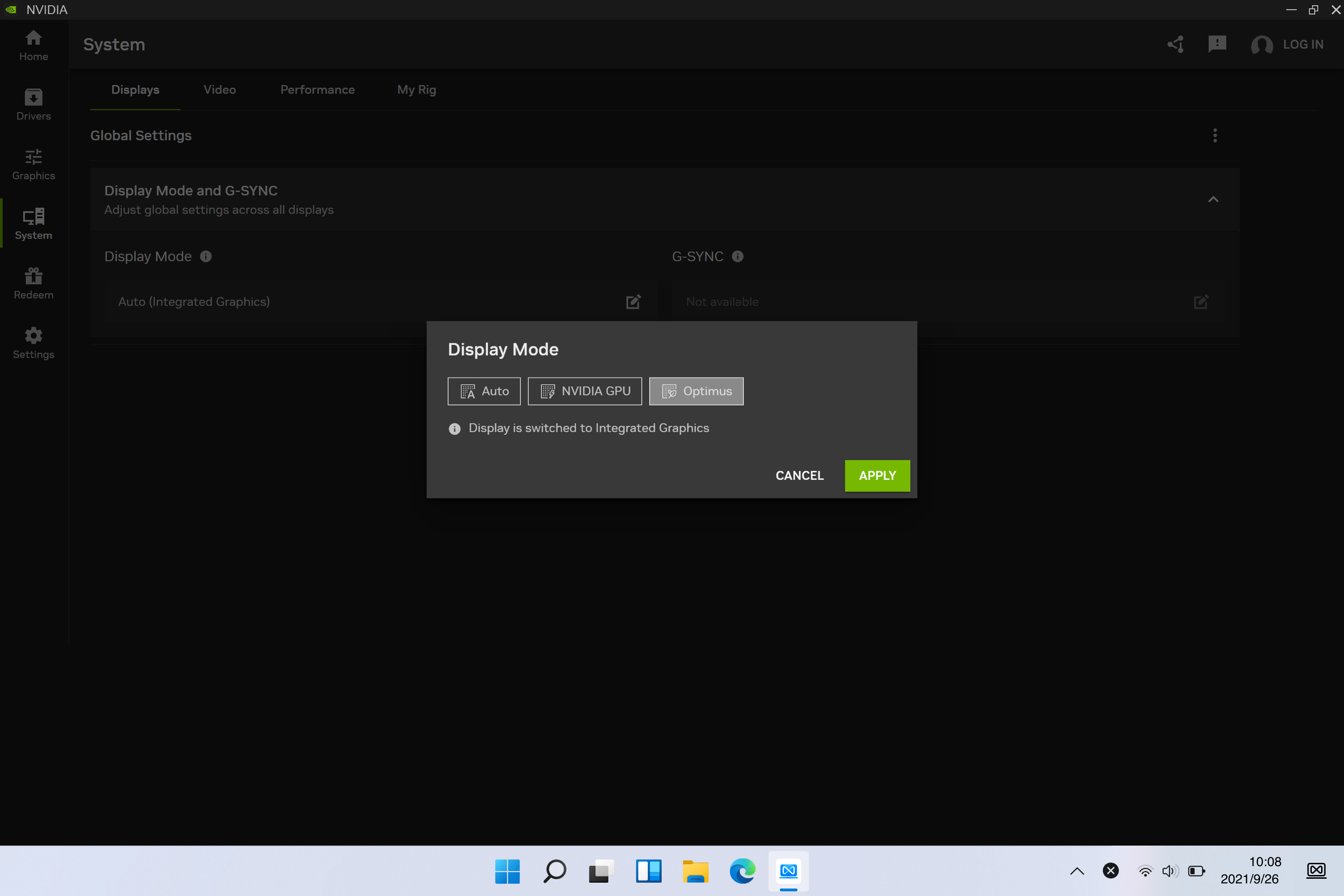Click the X tray icon
This screenshot has width=1344, height=896.
[1111, 871]
